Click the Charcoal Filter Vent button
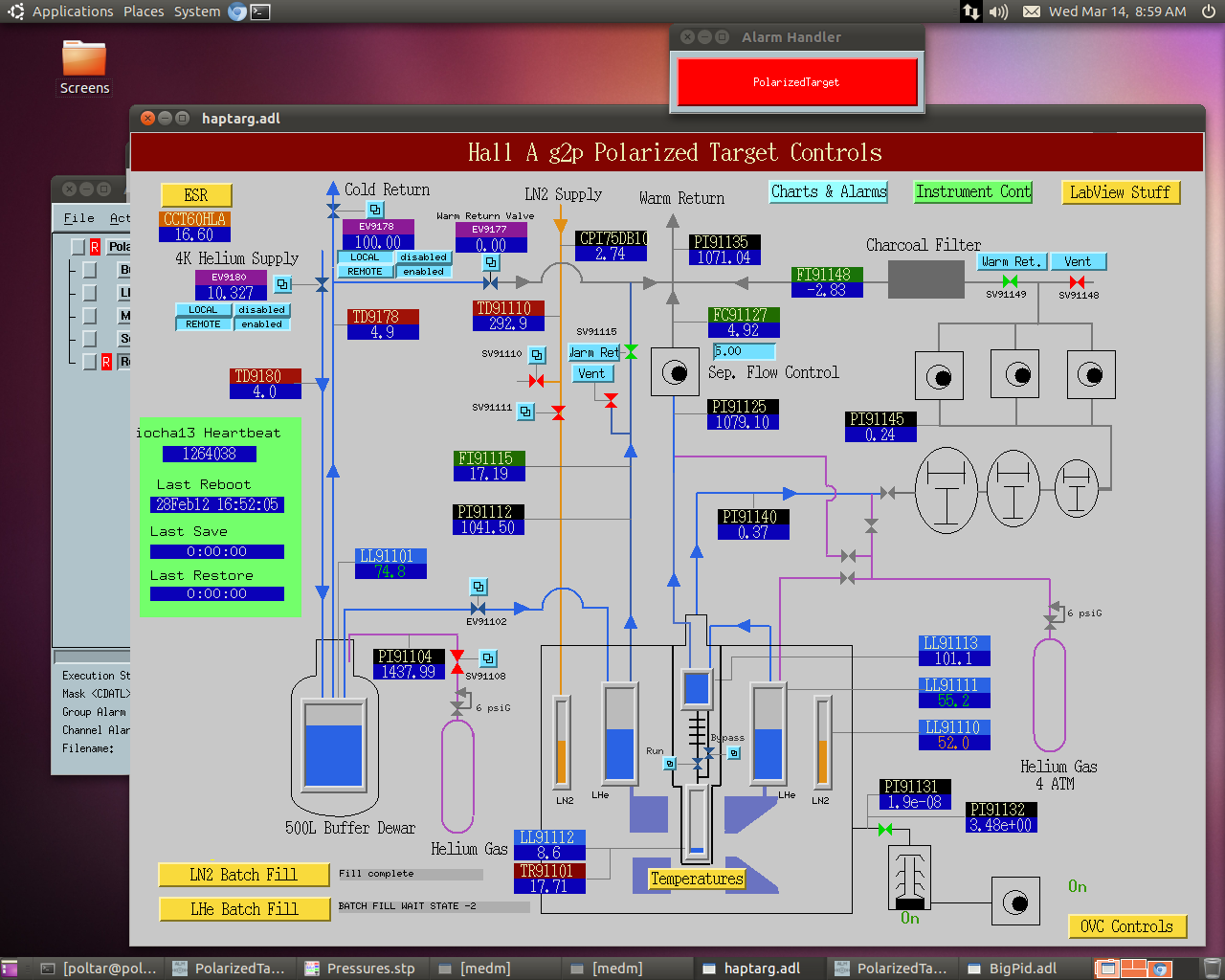The image size is (1225, 980). [x=1078, y=261]
